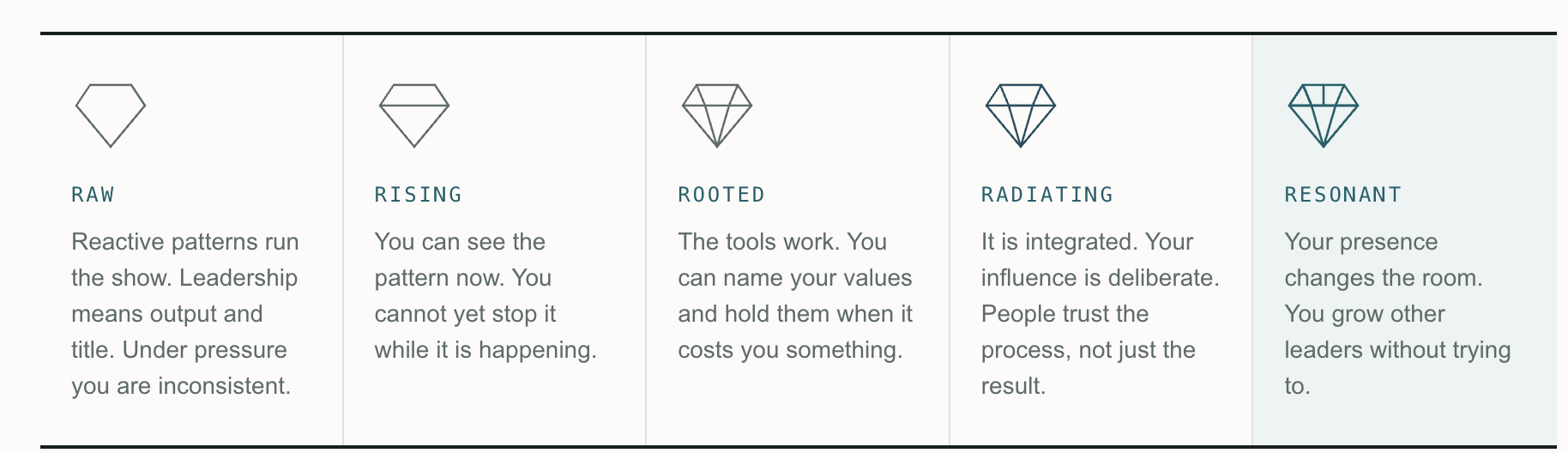Screen dimensions: 1568x453
Task: Select the ROOTED stage heading
Action: pyautogui.click(x=721, y=195)
